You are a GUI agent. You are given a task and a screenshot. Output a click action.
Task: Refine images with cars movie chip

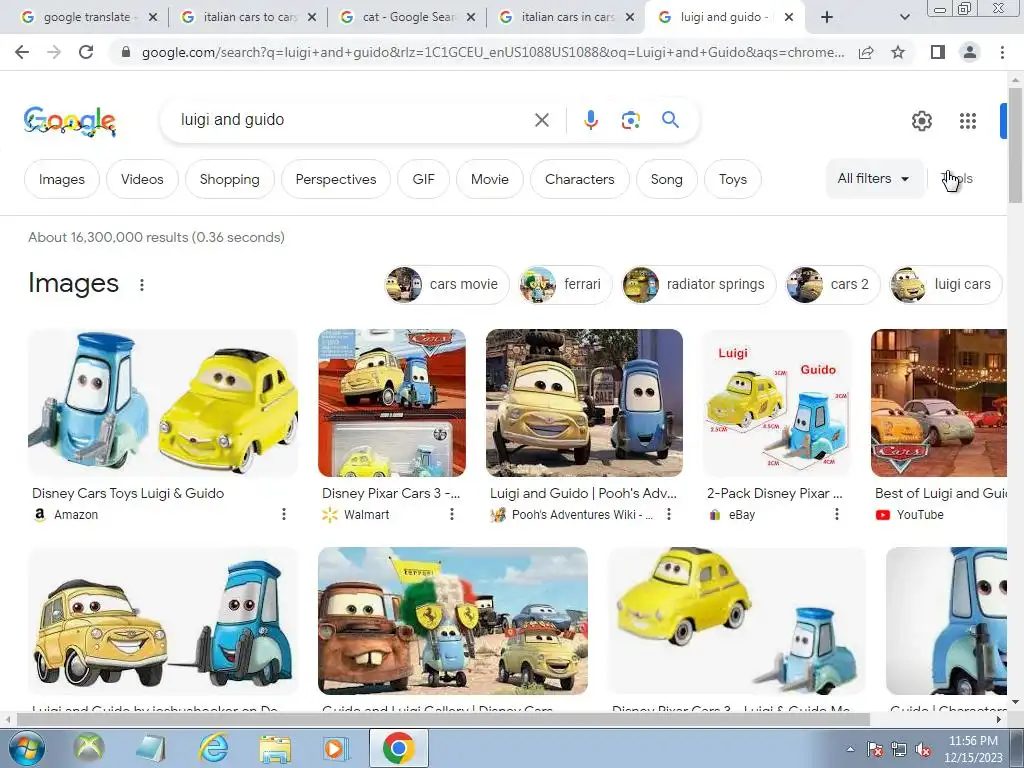click(x=447, y=285)
